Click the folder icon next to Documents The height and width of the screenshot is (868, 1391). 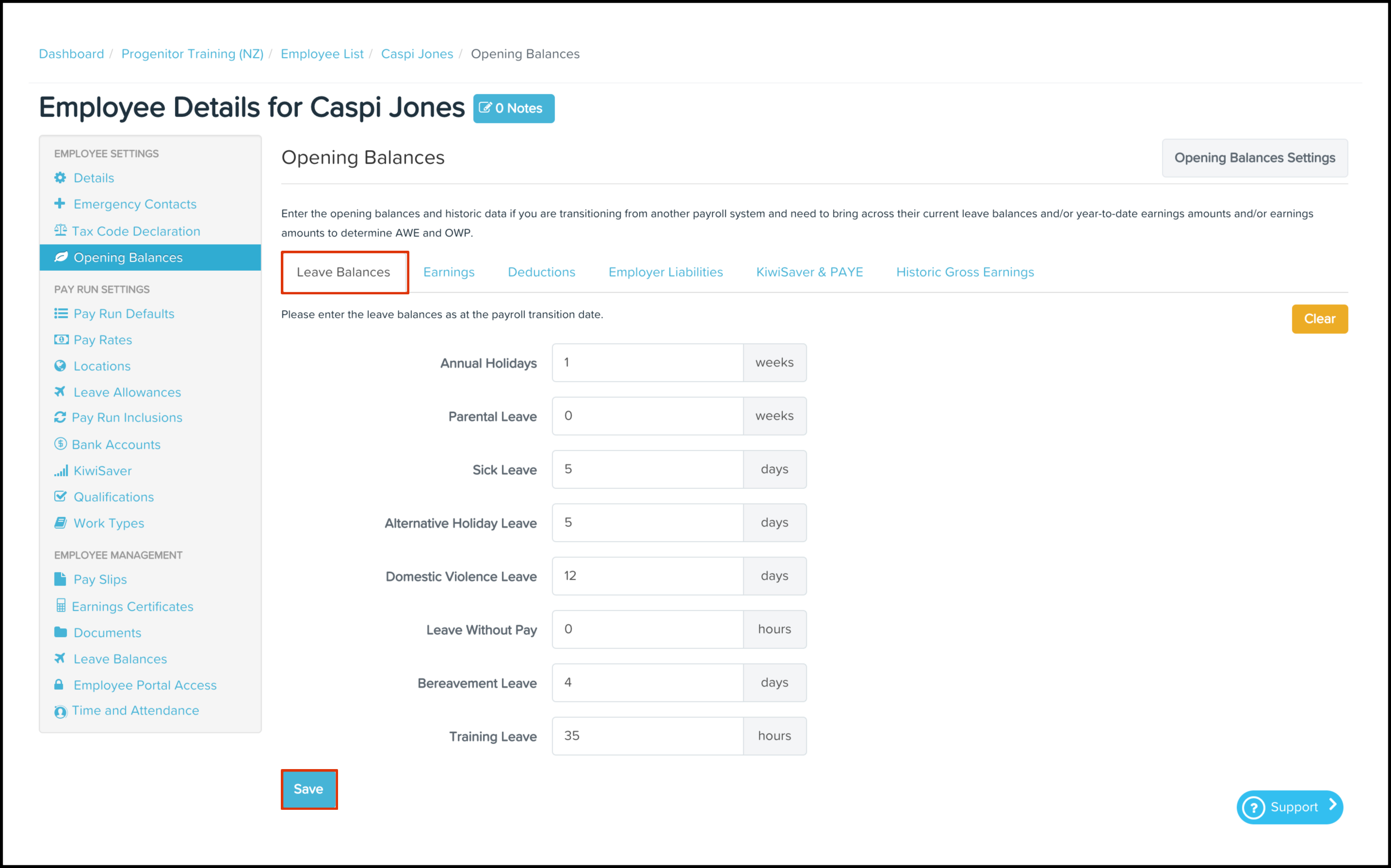click(60, 632)
